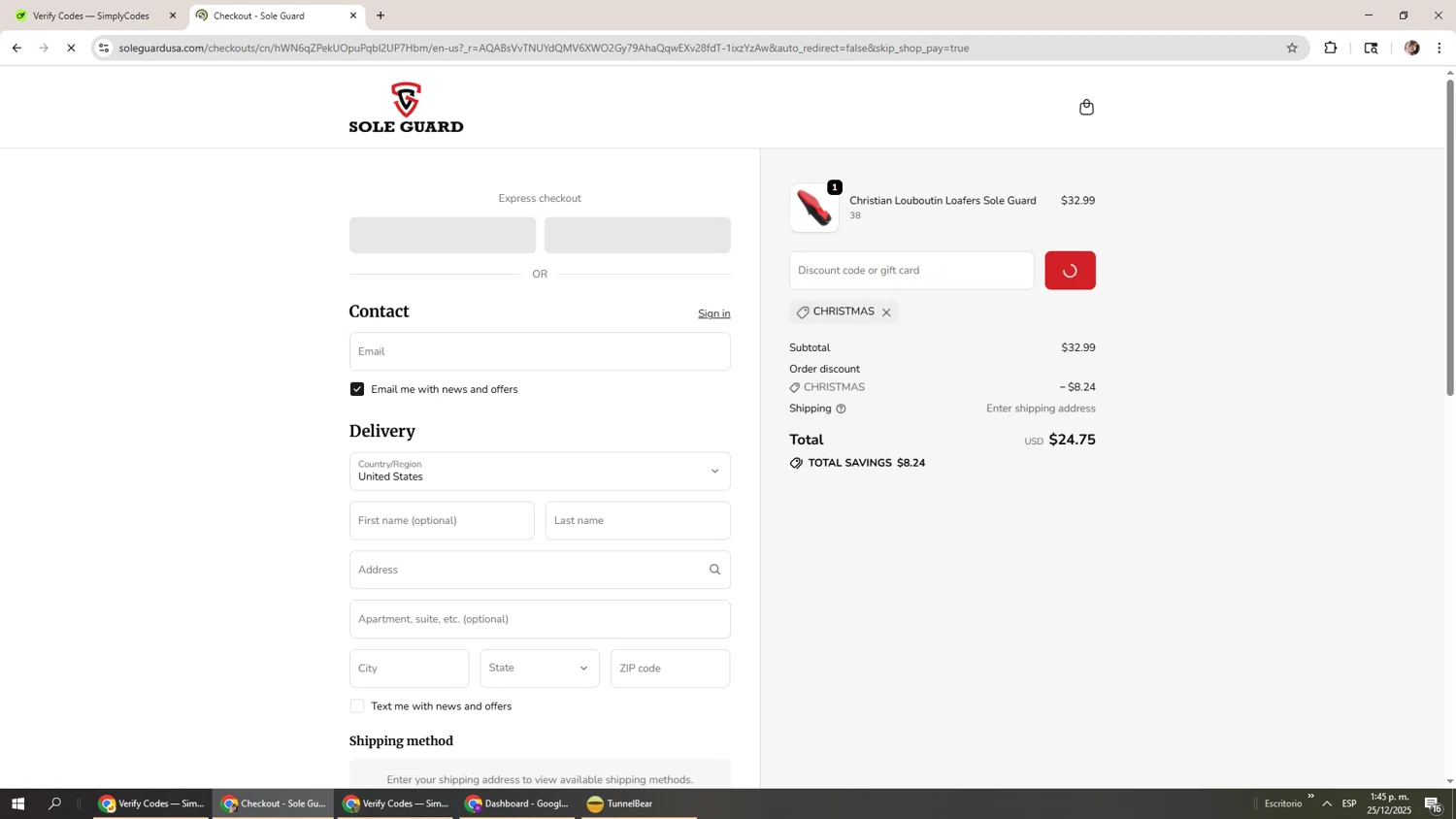The width and height of the screenshot is (1456, 819).
Task: View site information icon in address bar
Action: (104, 48)
